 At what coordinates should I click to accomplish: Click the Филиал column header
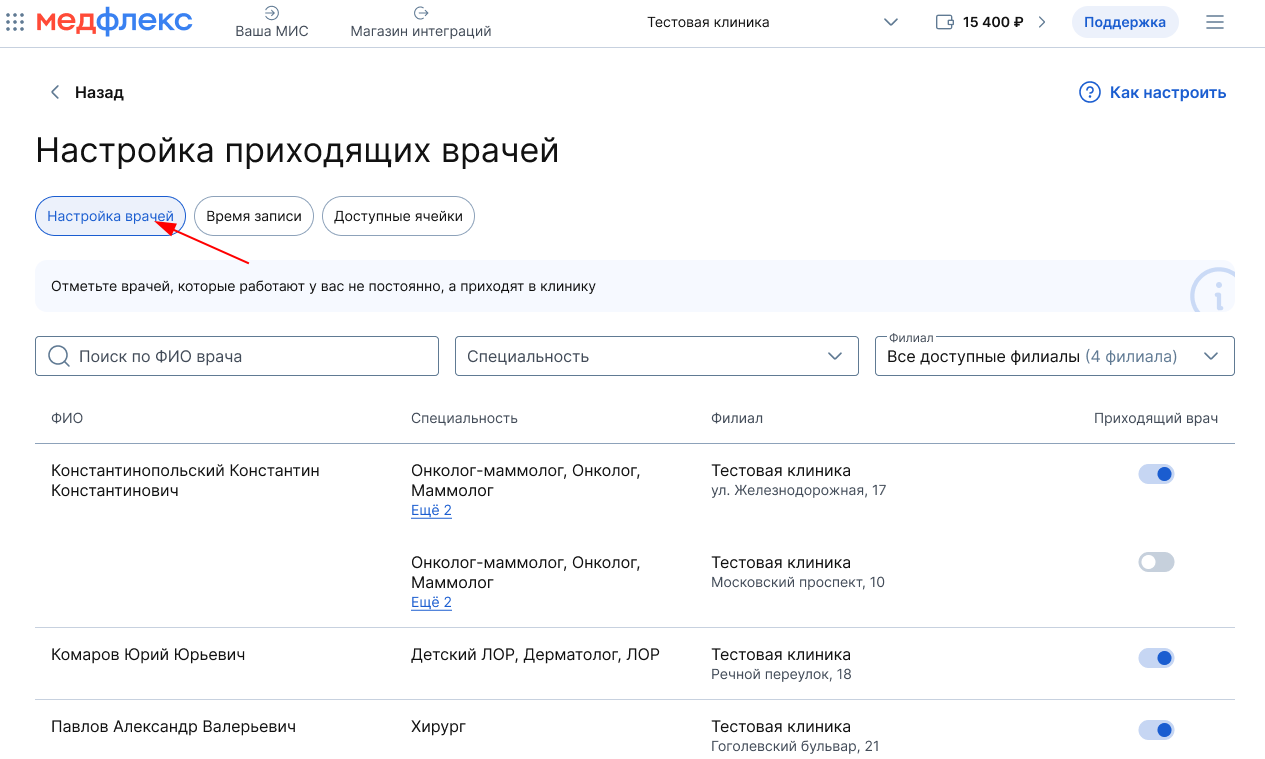[737, 418]
